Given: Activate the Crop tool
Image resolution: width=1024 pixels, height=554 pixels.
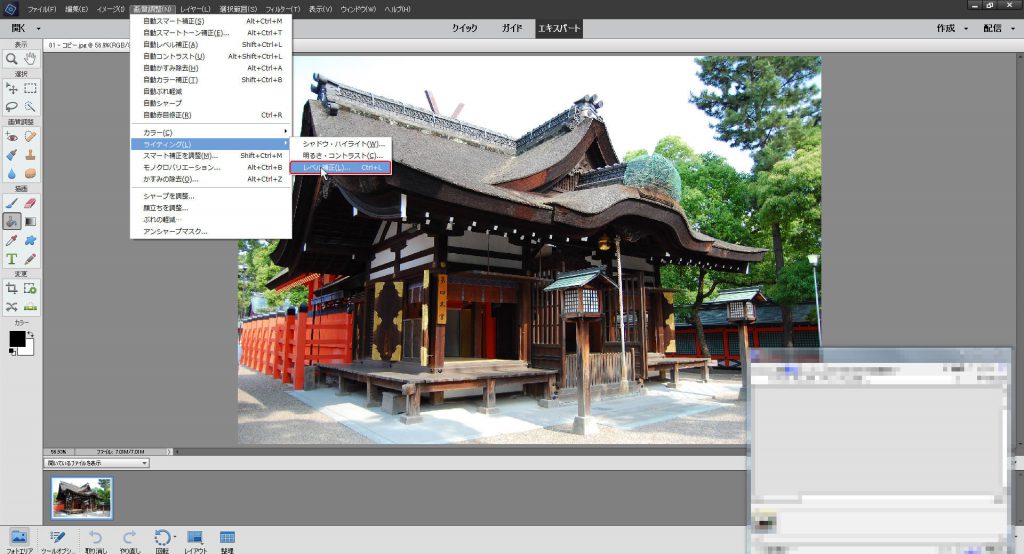Looking at the screenshot, I should point(12,288).
